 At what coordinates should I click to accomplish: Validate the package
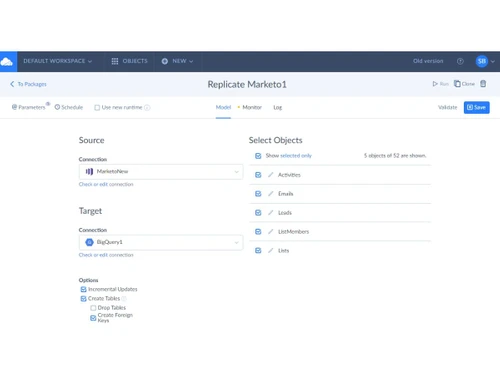pyautogui.click(x=448, y=107)
